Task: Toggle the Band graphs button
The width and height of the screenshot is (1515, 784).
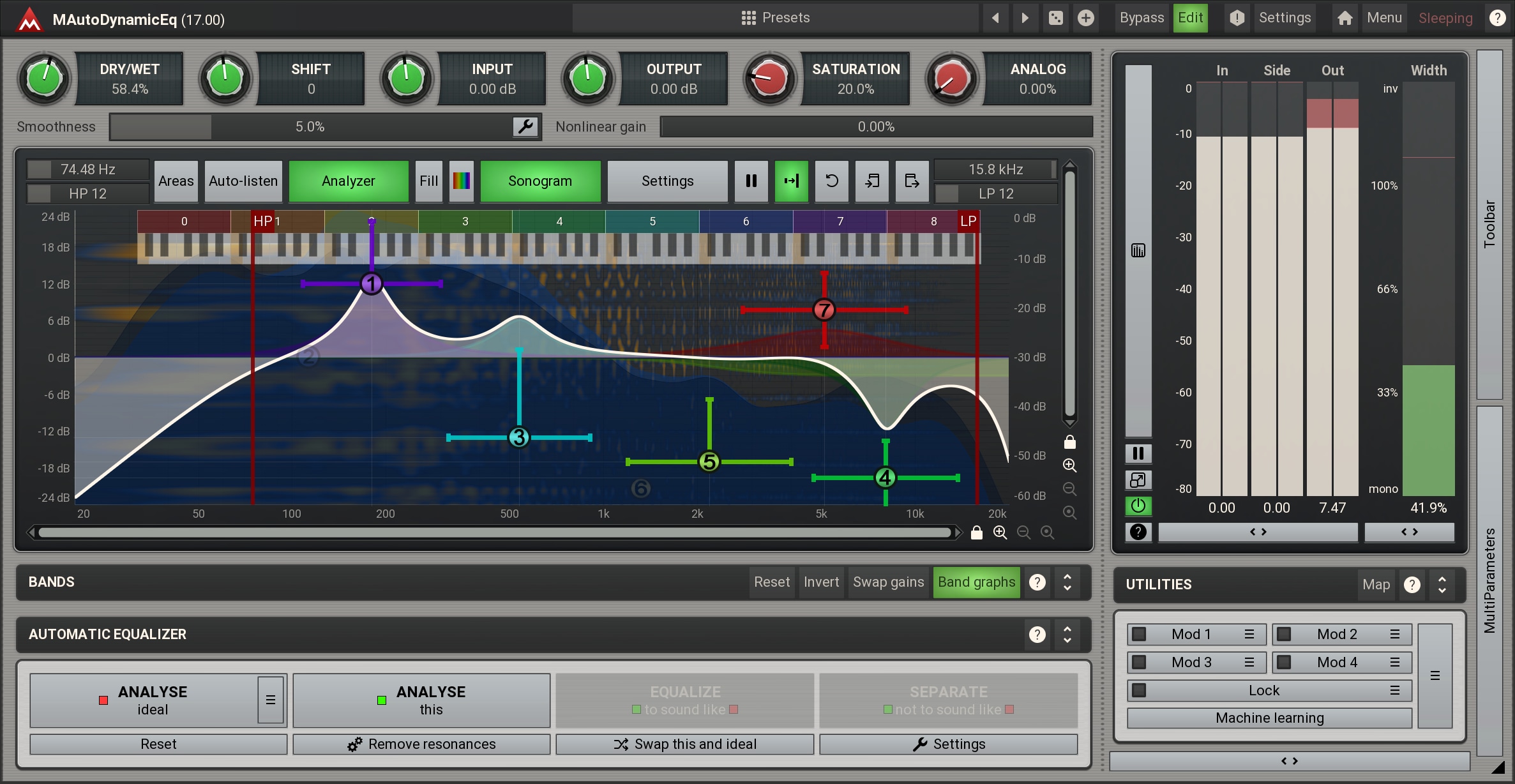Action: (976, 582)
